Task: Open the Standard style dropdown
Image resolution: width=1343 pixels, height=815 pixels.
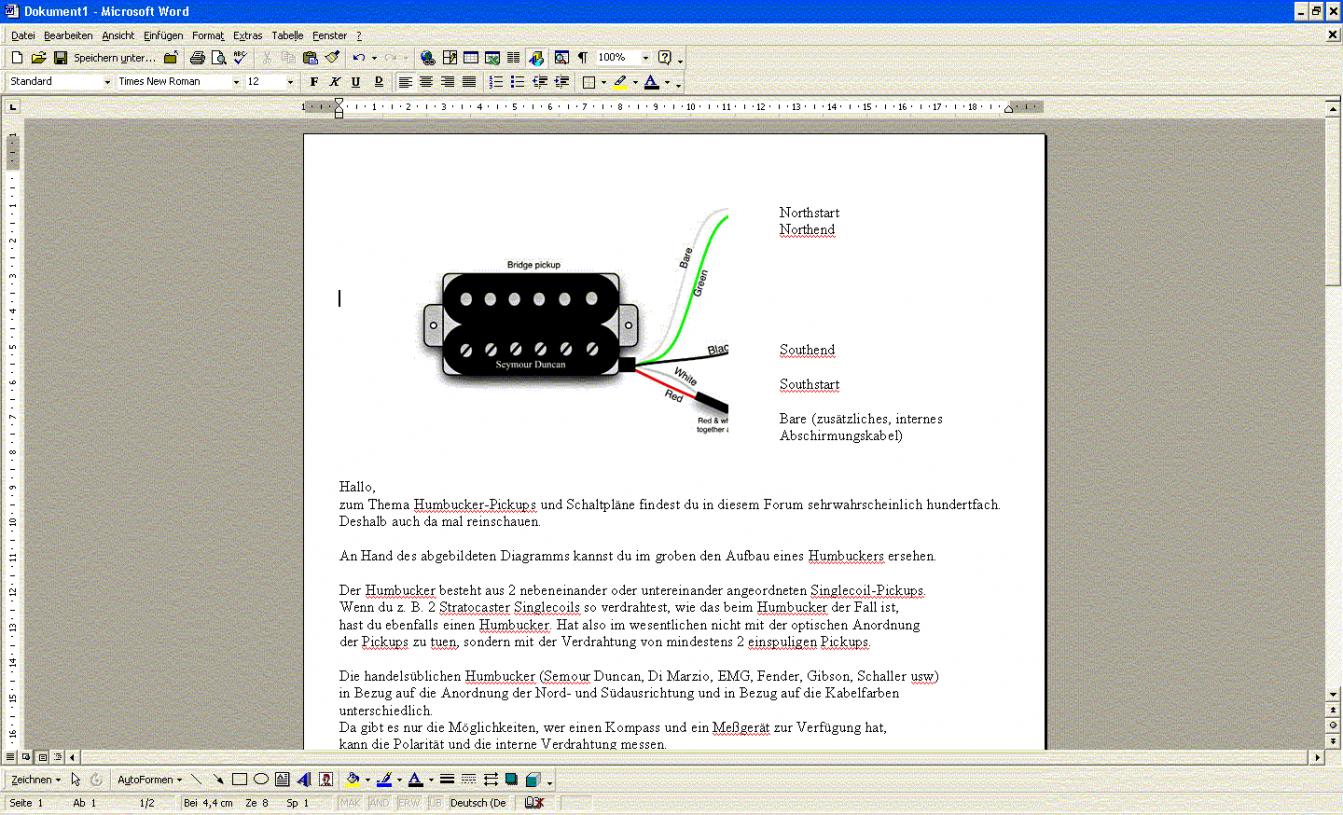Action: pos(107,82)
